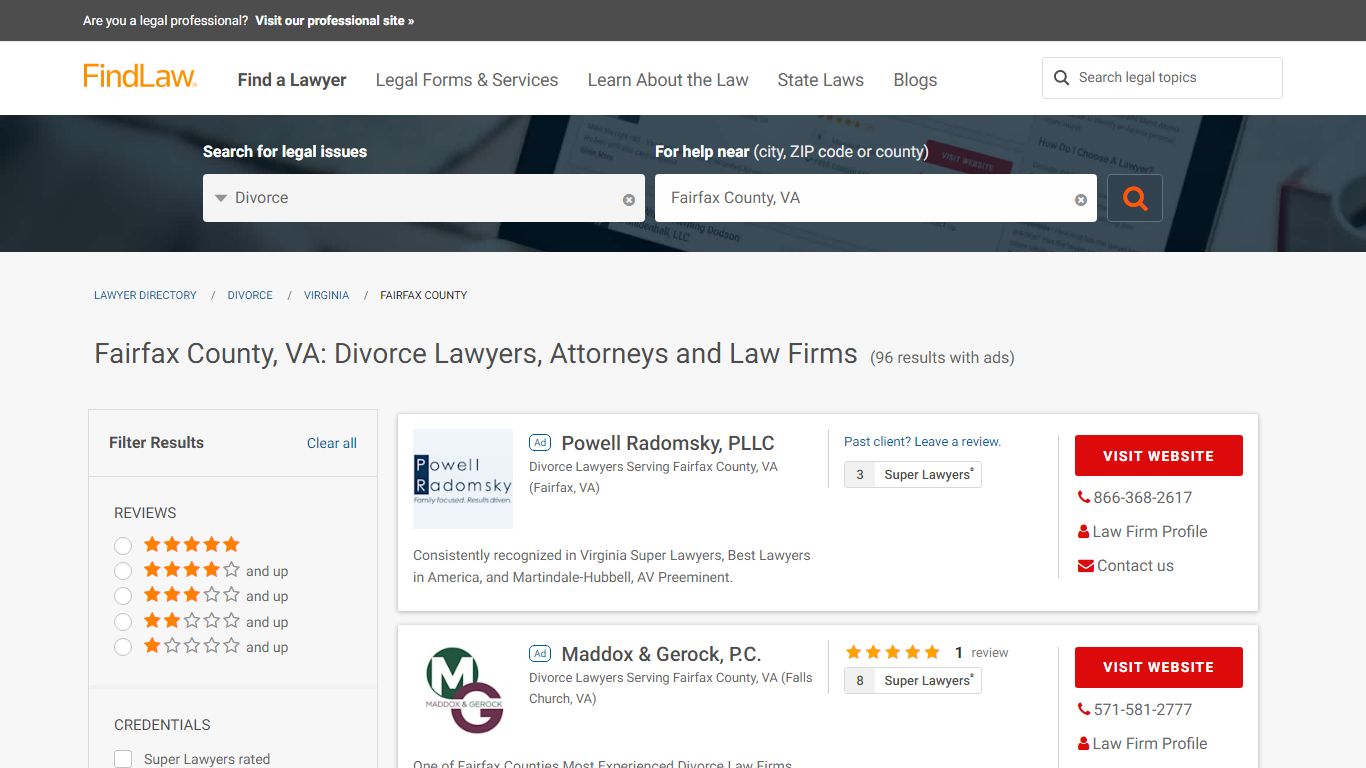Click the magnifier icon in legal topics search
The width and height of the screenshot is (1366, 768).
(1062, 78)
